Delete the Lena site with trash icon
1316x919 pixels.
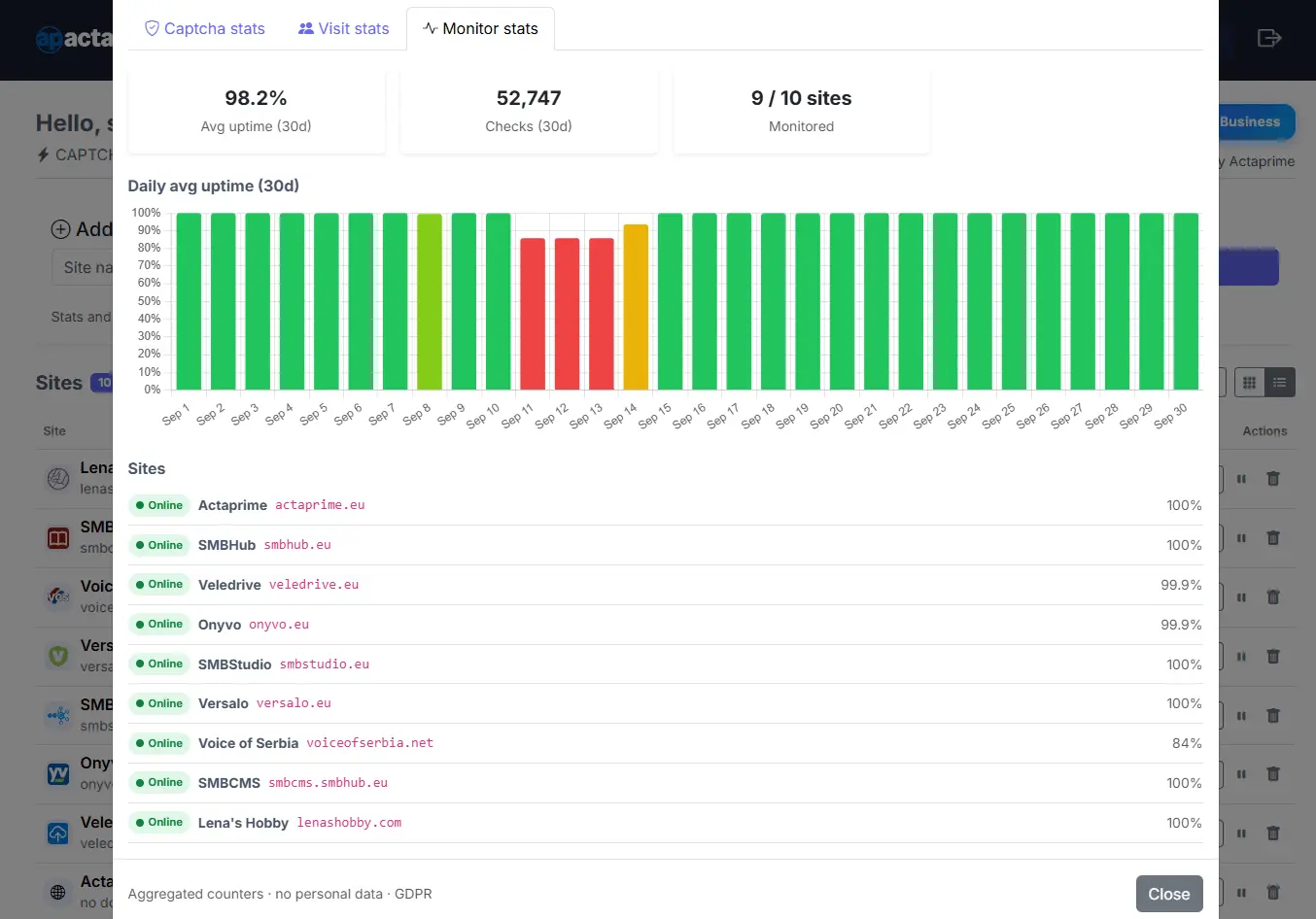1273,479
